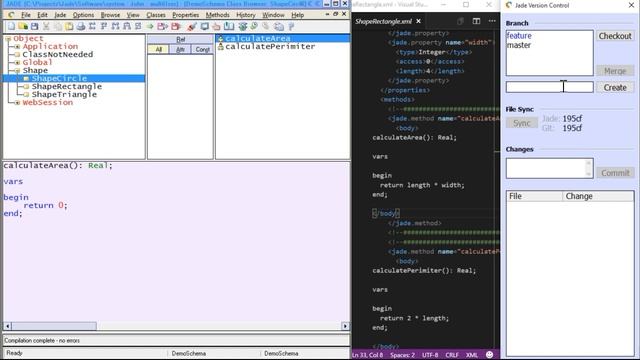The width and height of the screenshot is (640, 360).
Task: Click the Open folder toolbar icon
Action: 23,27
